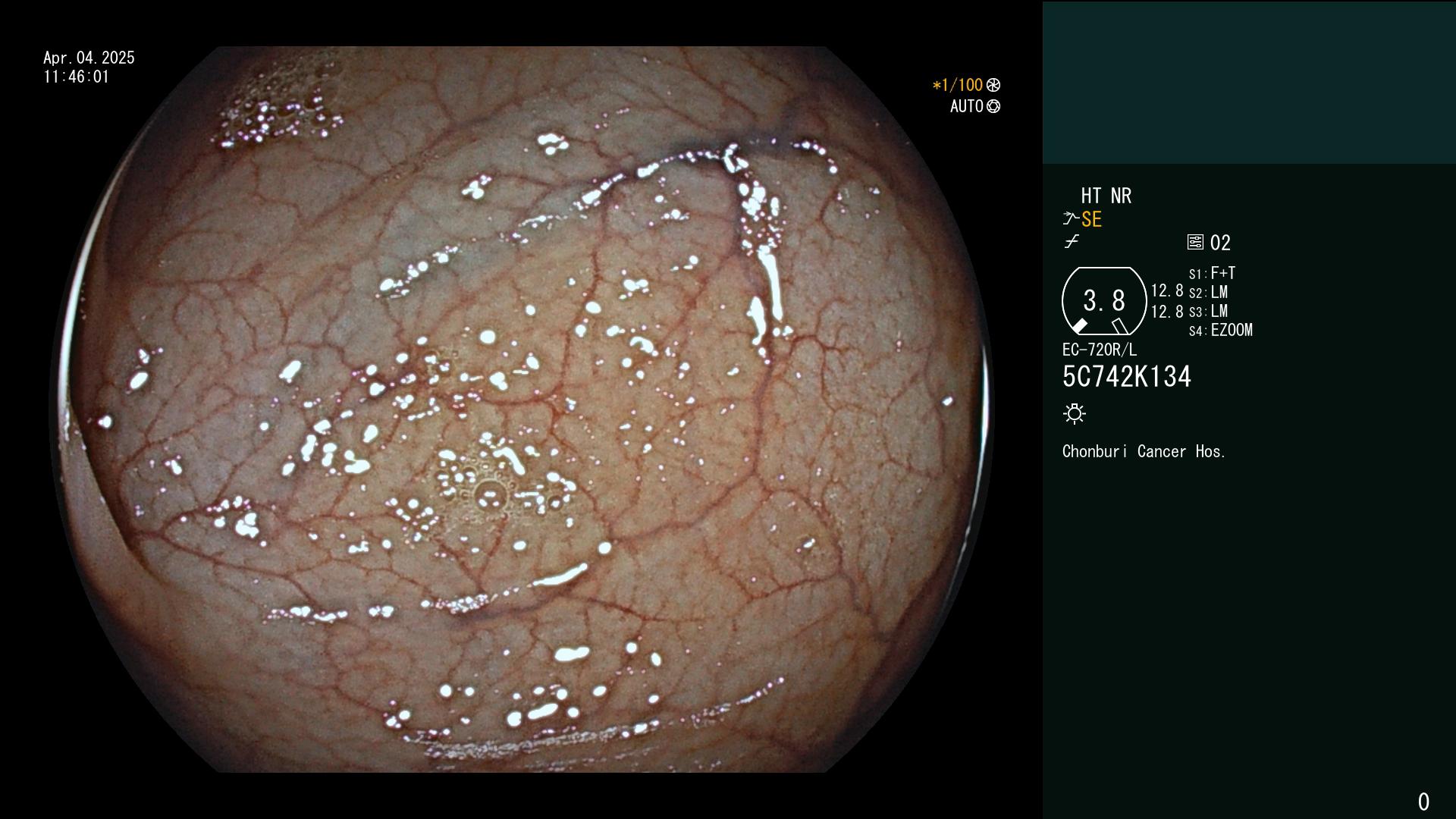Image resolution: width=1456 pixels, height=819 pixels.
Task: Click the light source lamp icon
Action: 1075,413
